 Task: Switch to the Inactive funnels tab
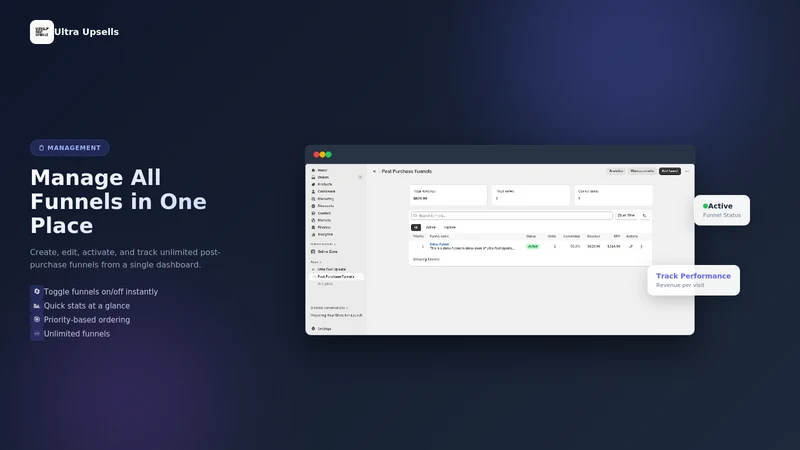coord(449,228)
